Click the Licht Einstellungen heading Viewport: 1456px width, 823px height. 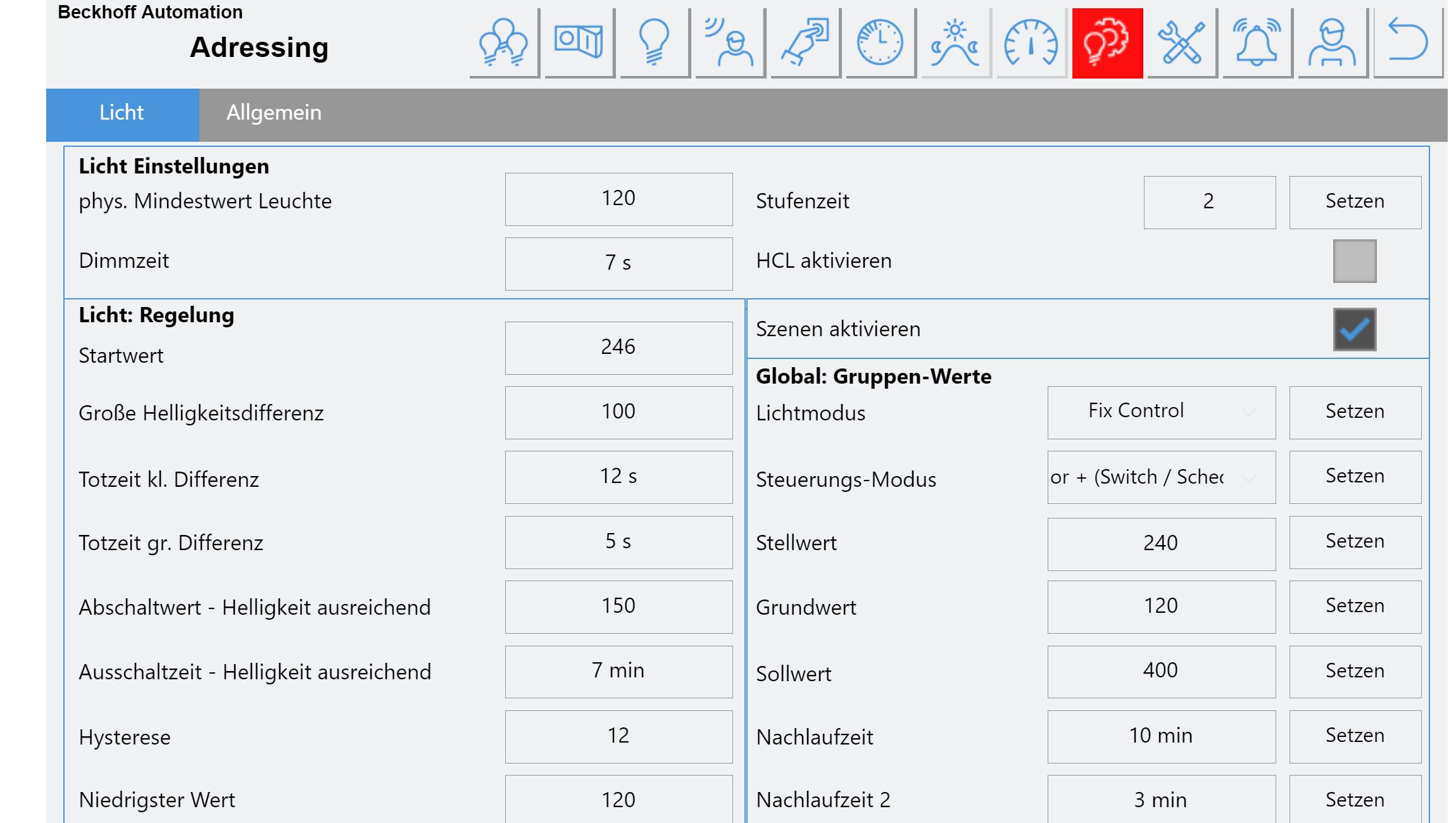174,166
